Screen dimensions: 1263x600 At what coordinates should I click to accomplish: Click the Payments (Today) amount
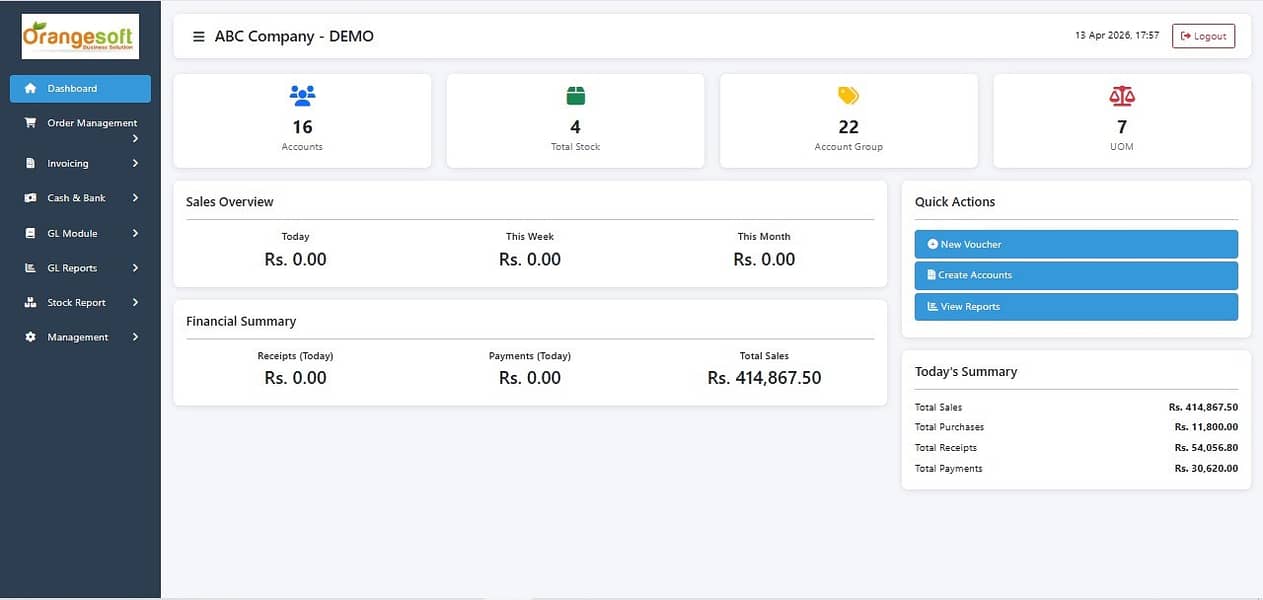pos(530,378)
